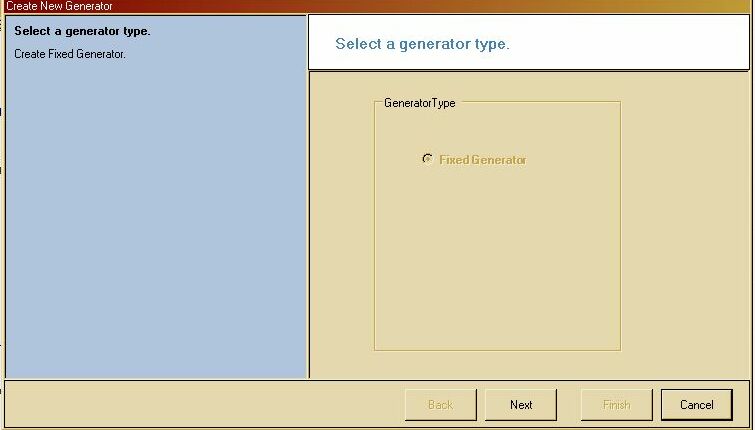This screenshot has width=755, height=430.
Task: Focus the Create New Generator title bar
Action: (x=378, y=6)
